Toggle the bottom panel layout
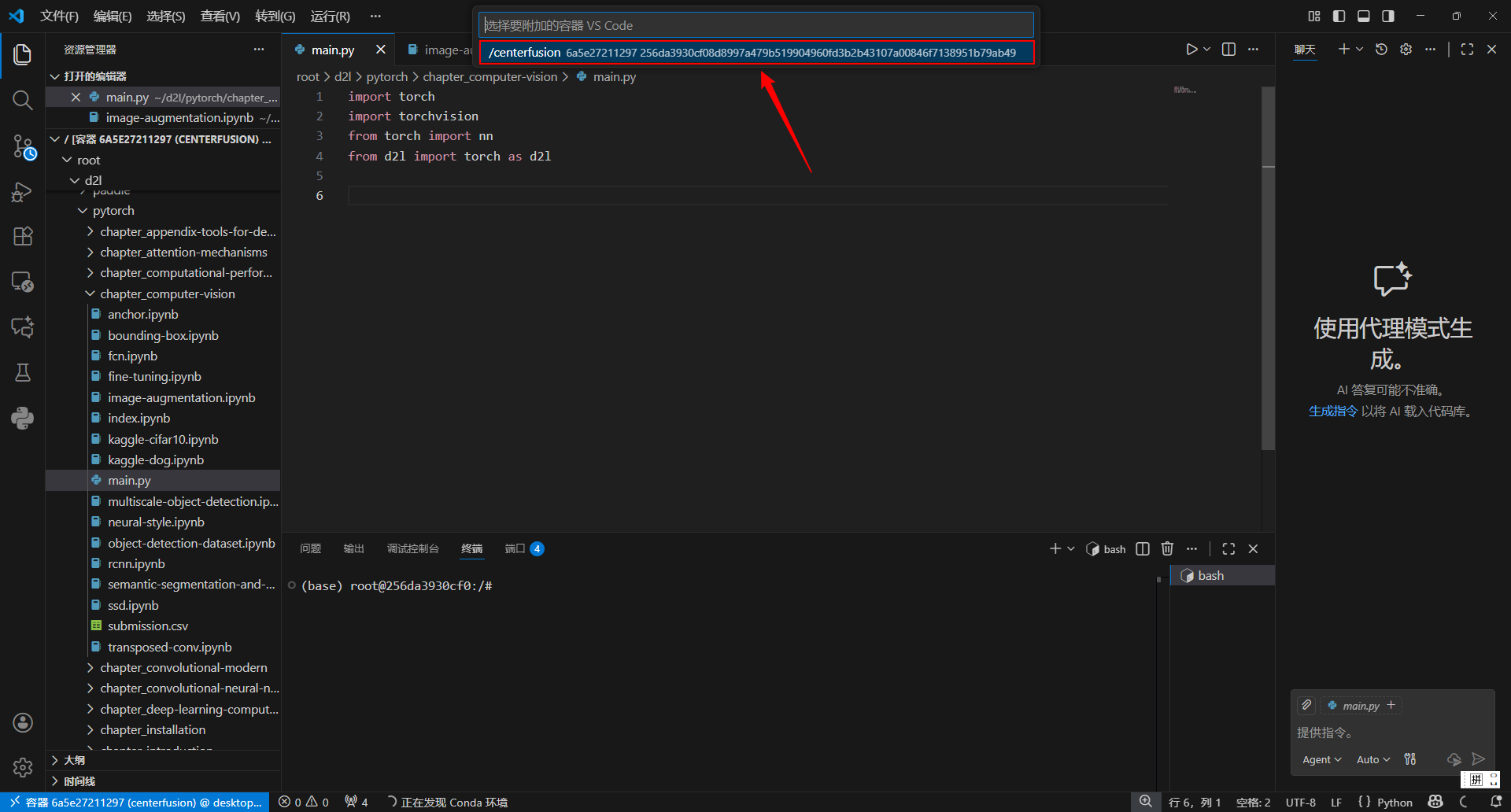 [x=1364, y=17]
